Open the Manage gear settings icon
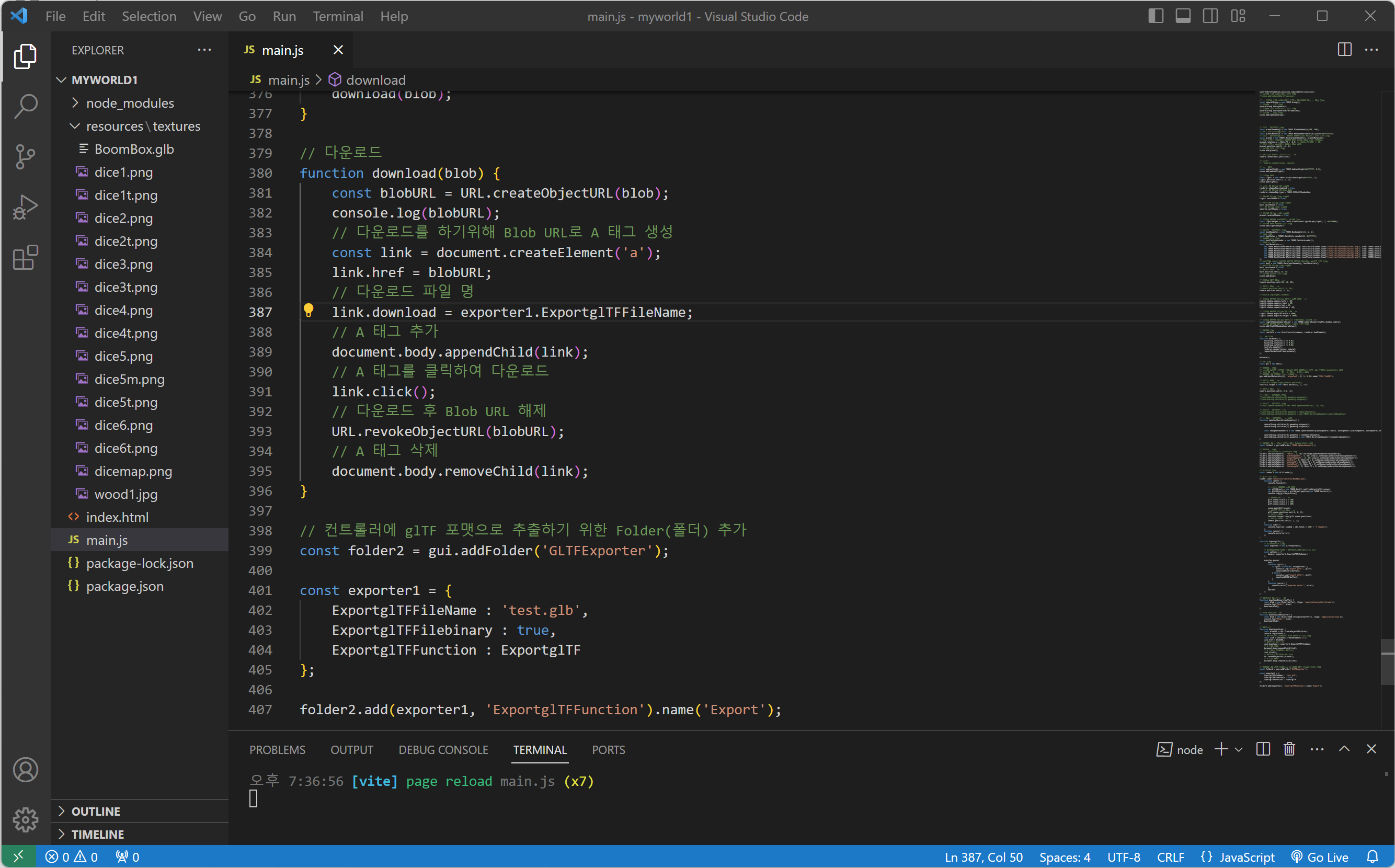The height and width of the screenshot is (868, 1395). [25, 819]
